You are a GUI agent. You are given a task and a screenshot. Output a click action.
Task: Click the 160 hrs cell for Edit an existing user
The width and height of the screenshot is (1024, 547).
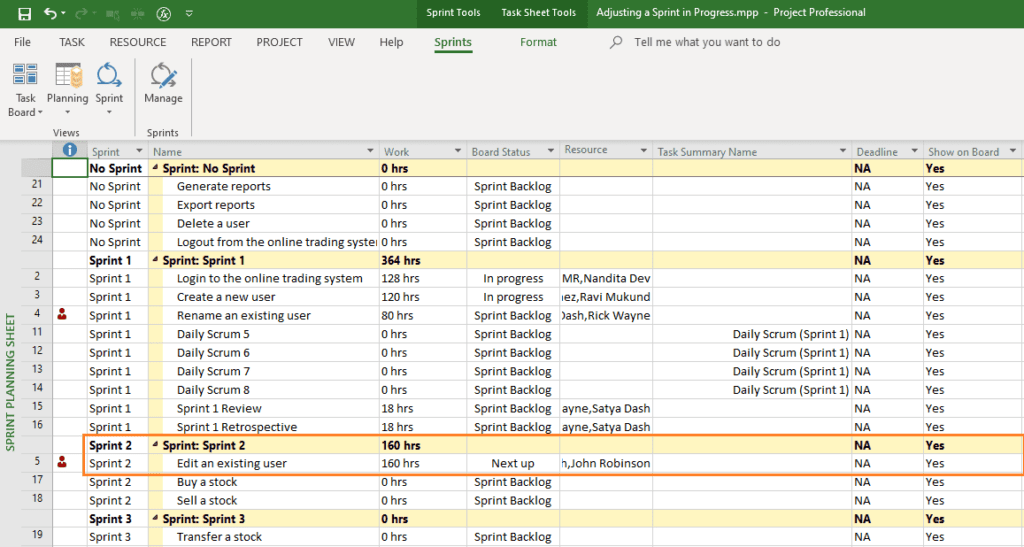tap(423, 463)
